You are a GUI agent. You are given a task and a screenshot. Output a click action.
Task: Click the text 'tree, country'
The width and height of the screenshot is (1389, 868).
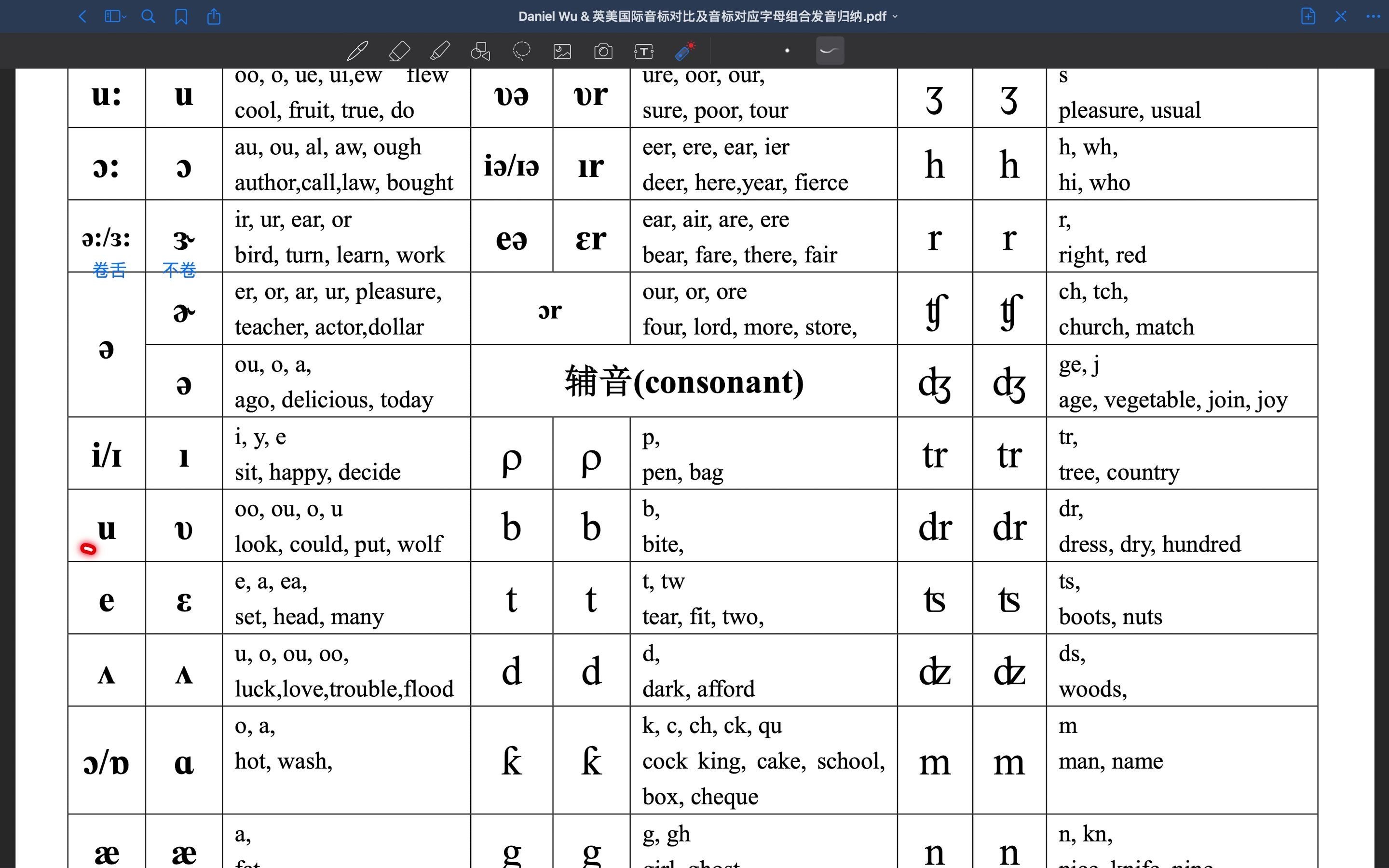(1119, 473)
